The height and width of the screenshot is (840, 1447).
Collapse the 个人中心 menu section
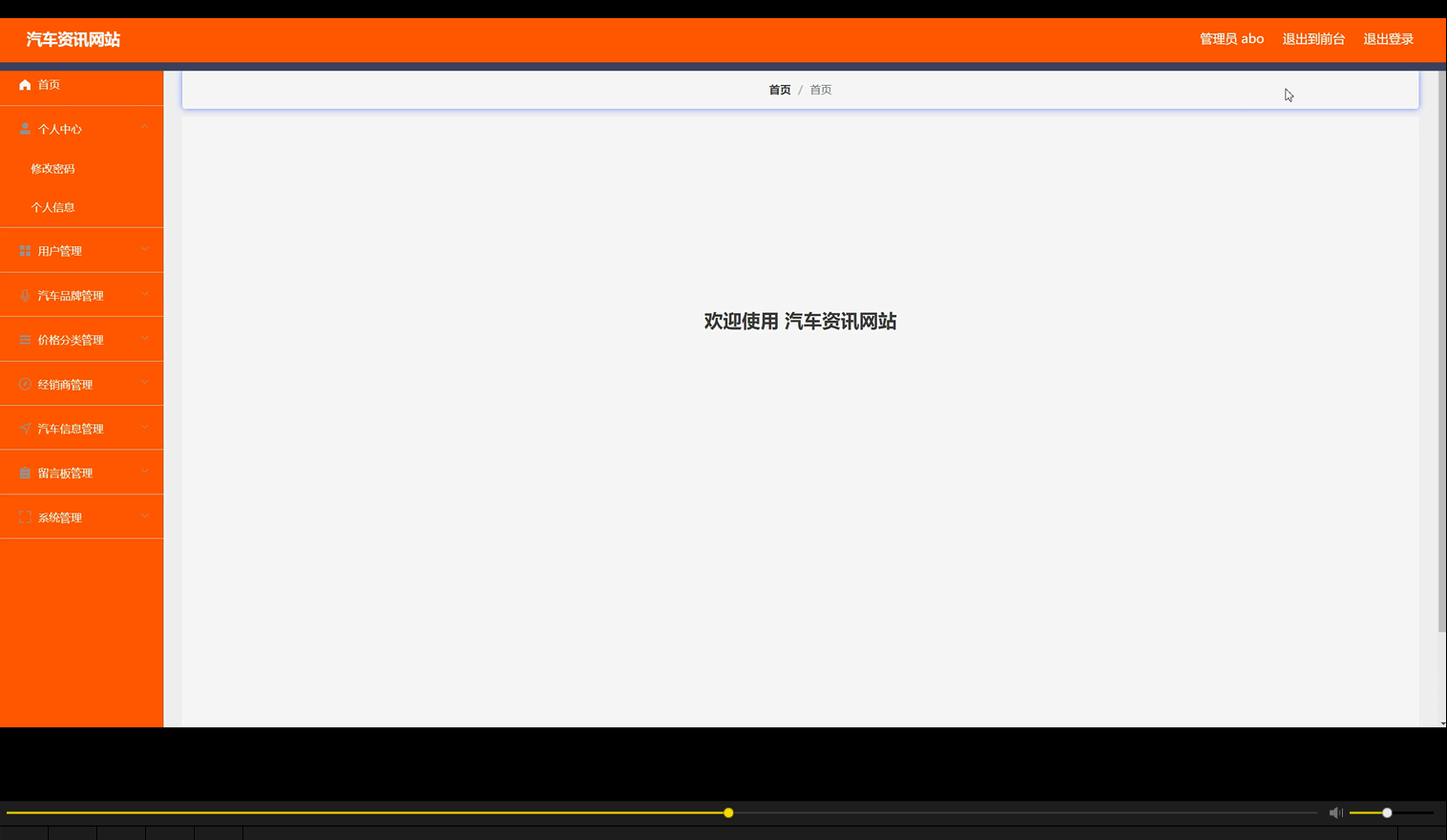pyautogui.click(x=144, y=125)
